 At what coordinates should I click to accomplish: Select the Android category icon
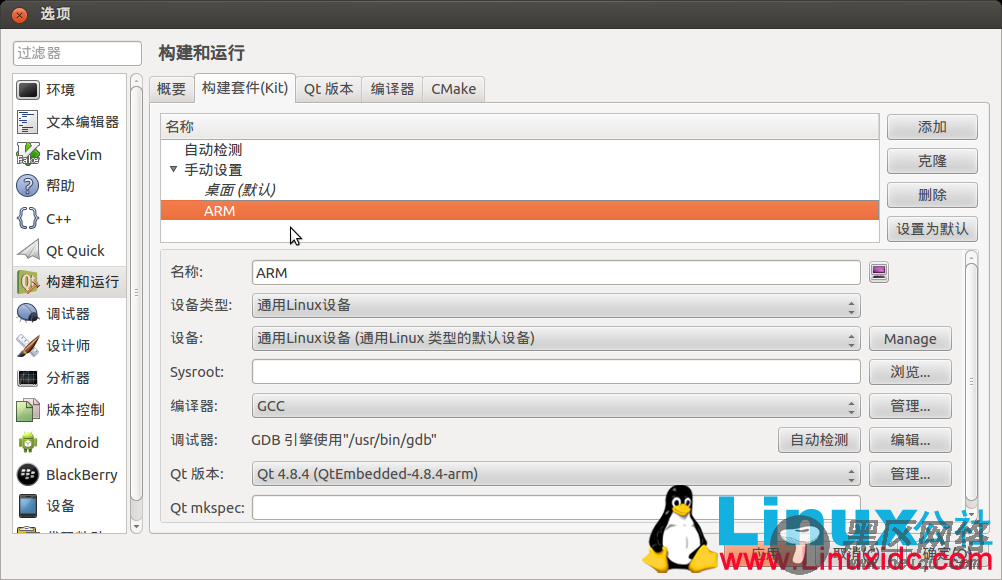point(27,442)
